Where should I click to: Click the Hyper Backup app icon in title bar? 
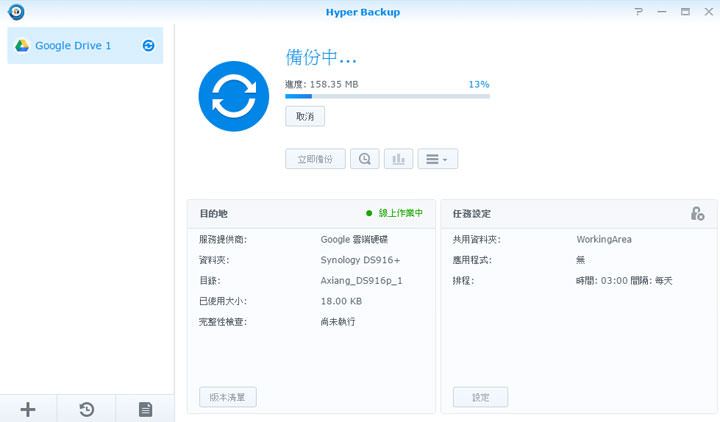[x=14, y=12]
